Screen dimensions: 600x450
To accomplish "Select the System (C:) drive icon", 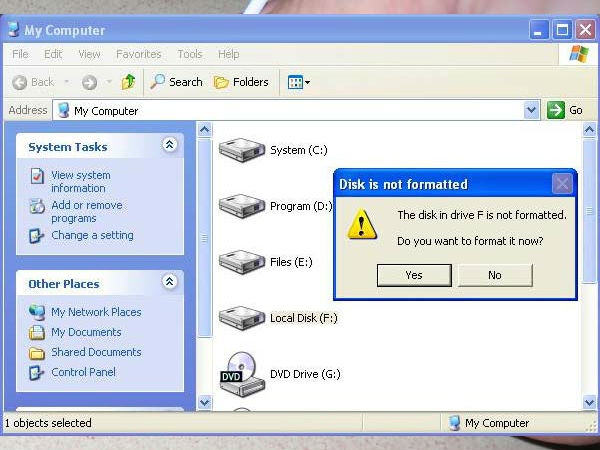I will tap(242, 150).
